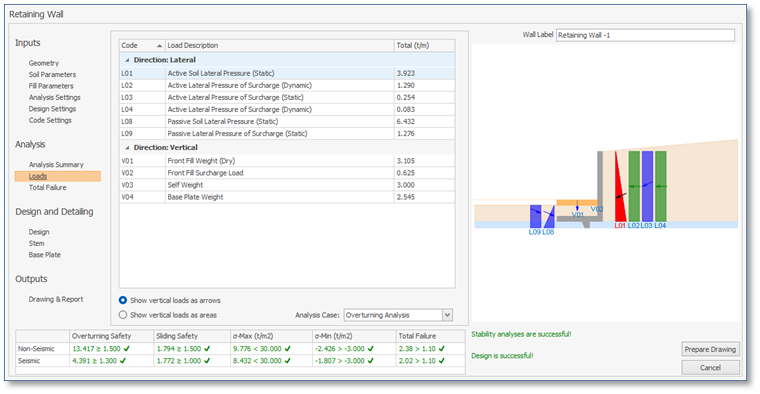Click the Cancel button
Image resolution: width=760 pixels, height=394 pixels.
tap(710, 368)
